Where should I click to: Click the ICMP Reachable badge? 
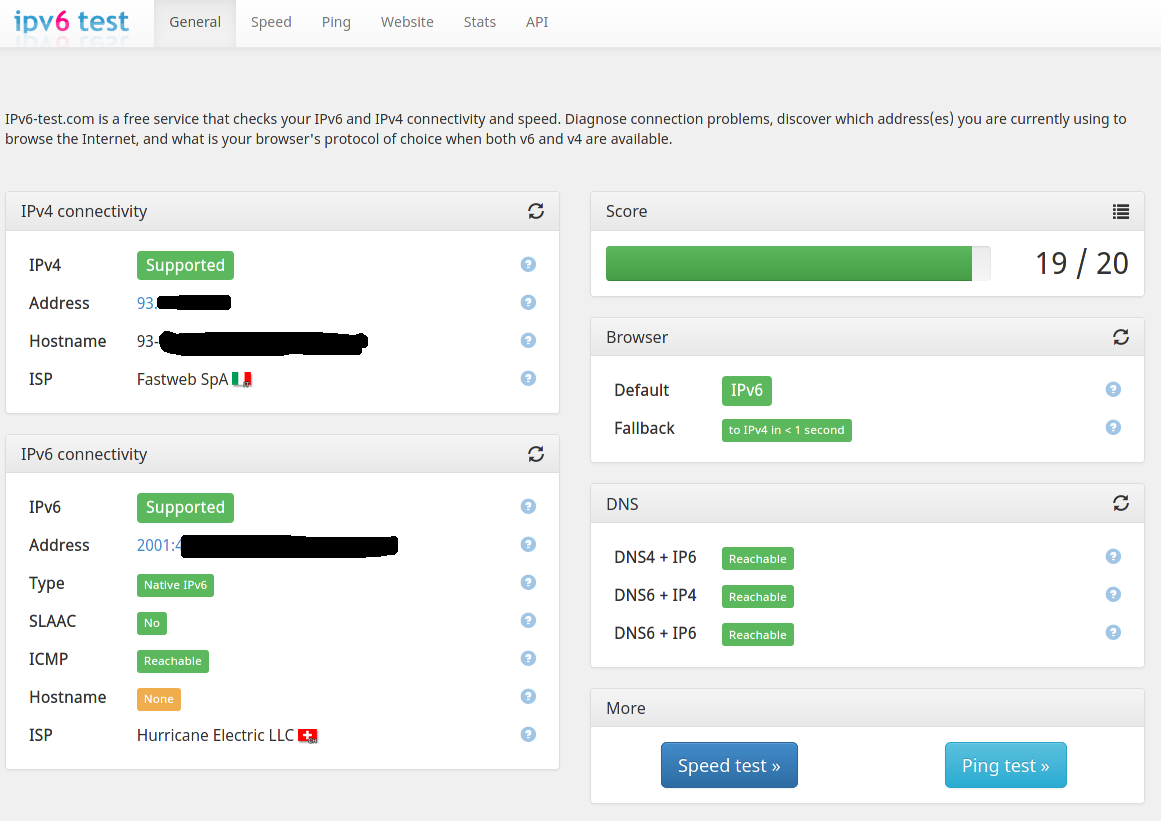[x=173, y=661]
